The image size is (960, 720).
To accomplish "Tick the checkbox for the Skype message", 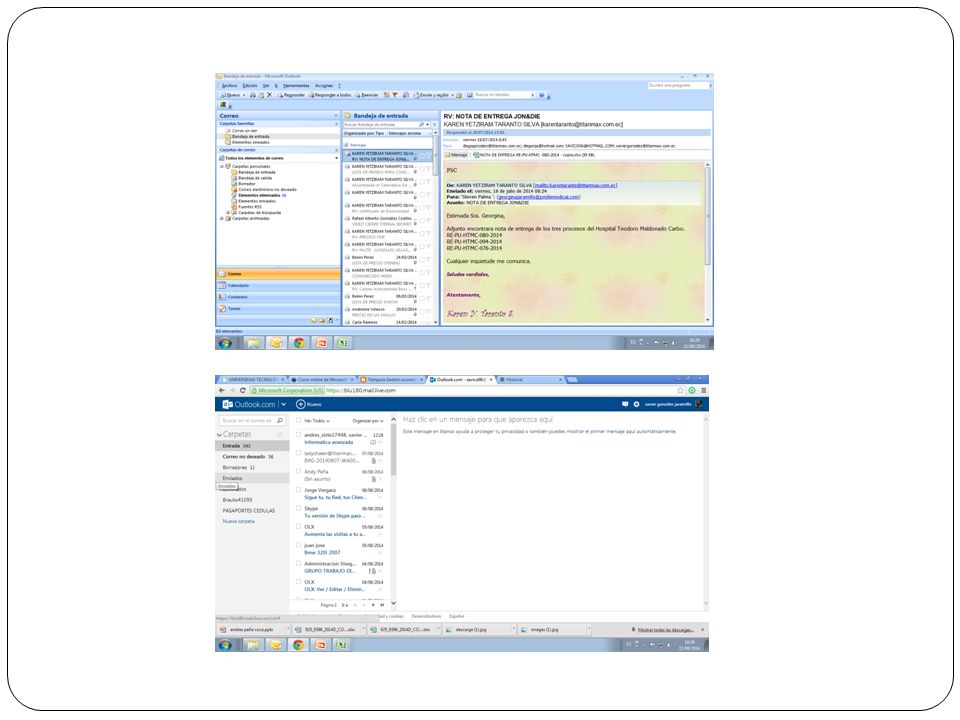I will tap(299, 508).
